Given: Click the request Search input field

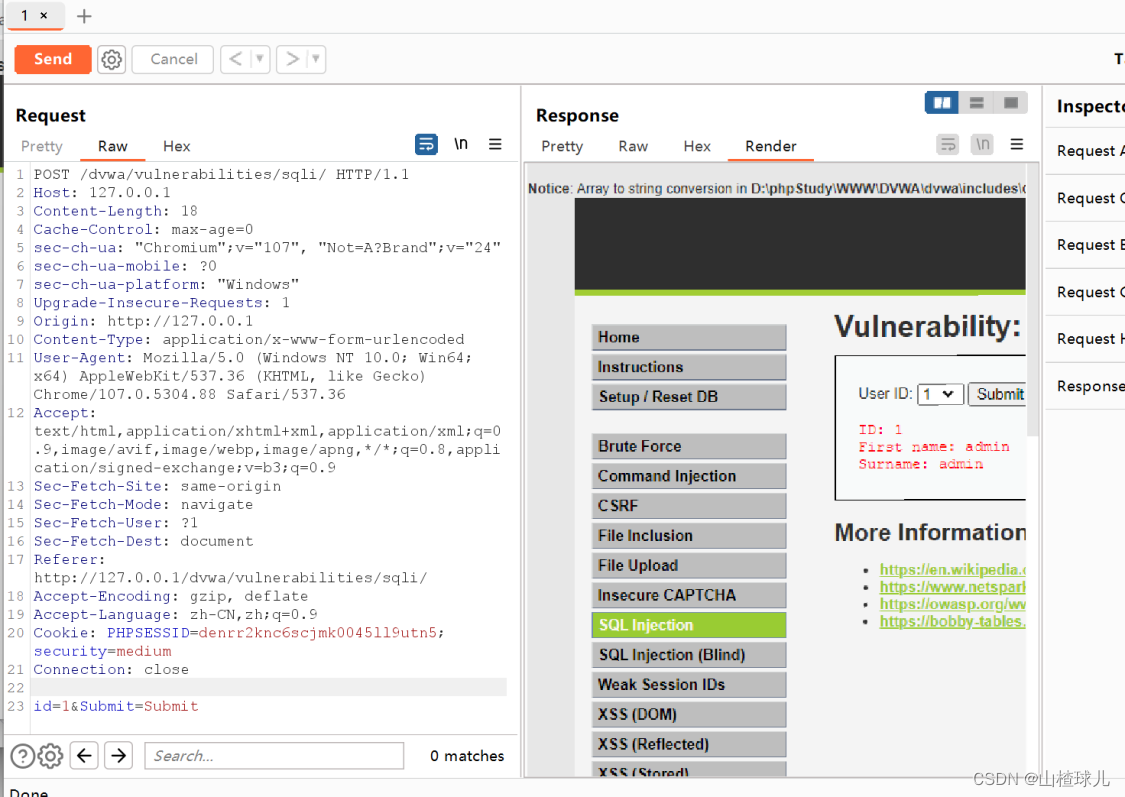Looking at the screenshot, I should [274, 755].
